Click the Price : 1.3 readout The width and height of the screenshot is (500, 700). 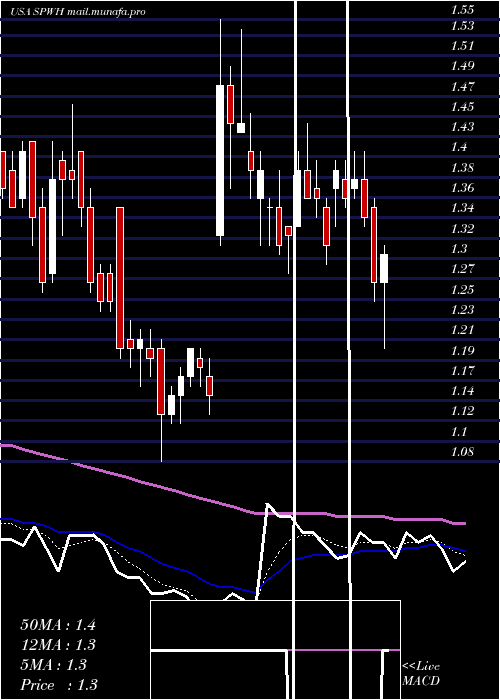click(x=58, y=685)
